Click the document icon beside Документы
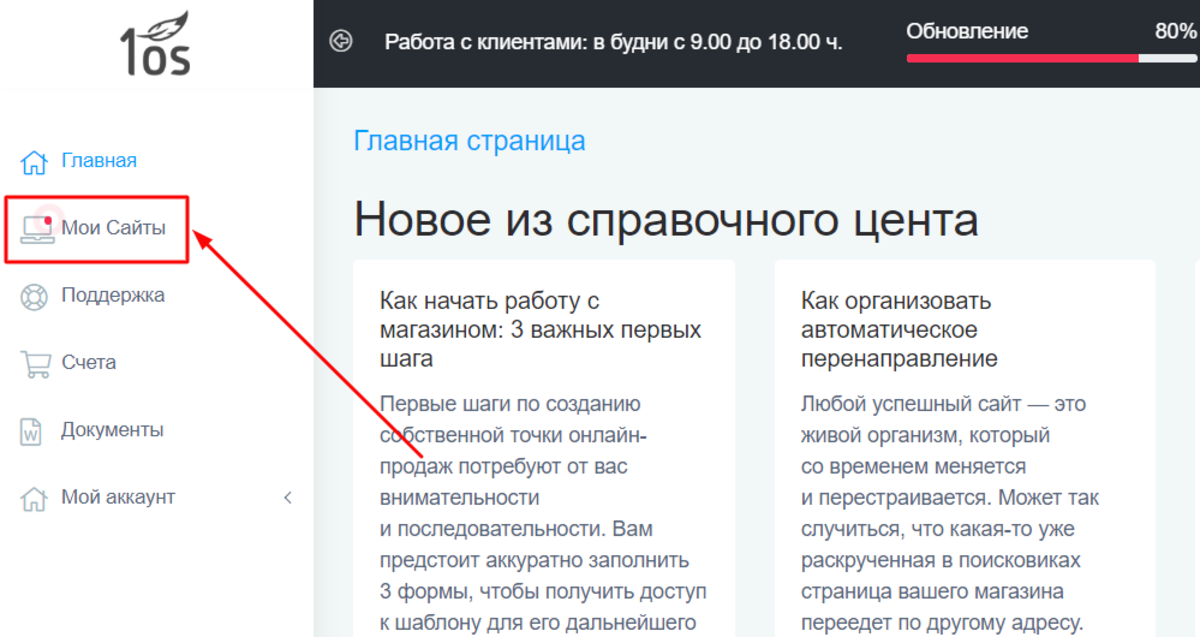This screenshot has width=1200, height=637. click(32, 431)
